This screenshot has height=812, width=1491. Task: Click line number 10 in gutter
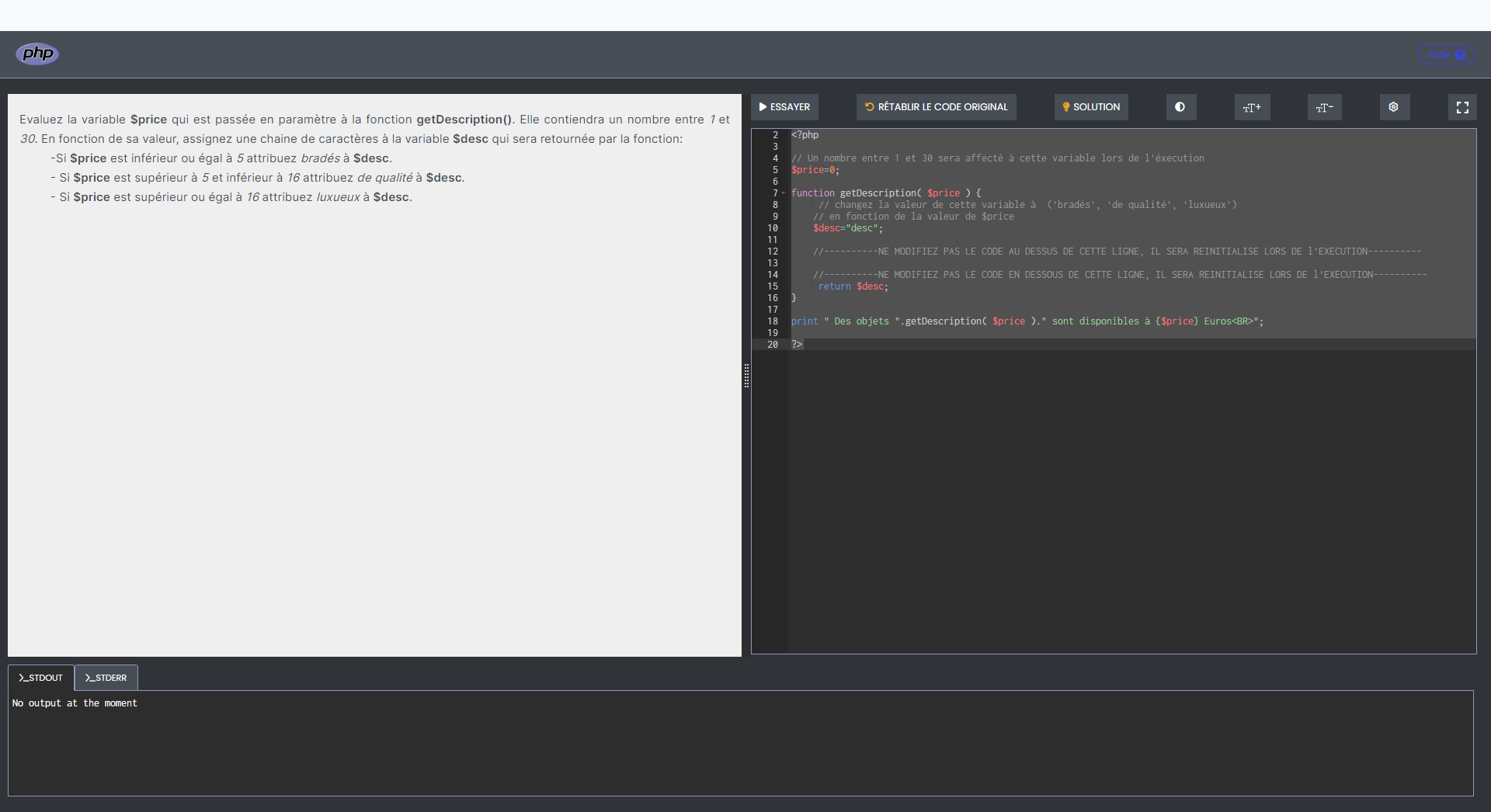773,228
